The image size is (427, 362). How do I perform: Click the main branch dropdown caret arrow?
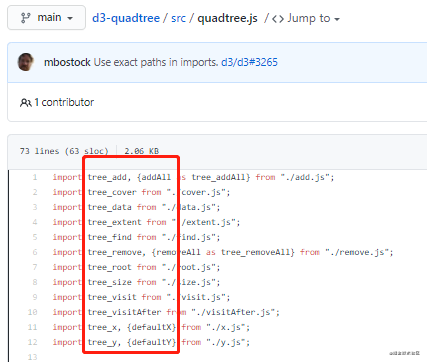70,19
